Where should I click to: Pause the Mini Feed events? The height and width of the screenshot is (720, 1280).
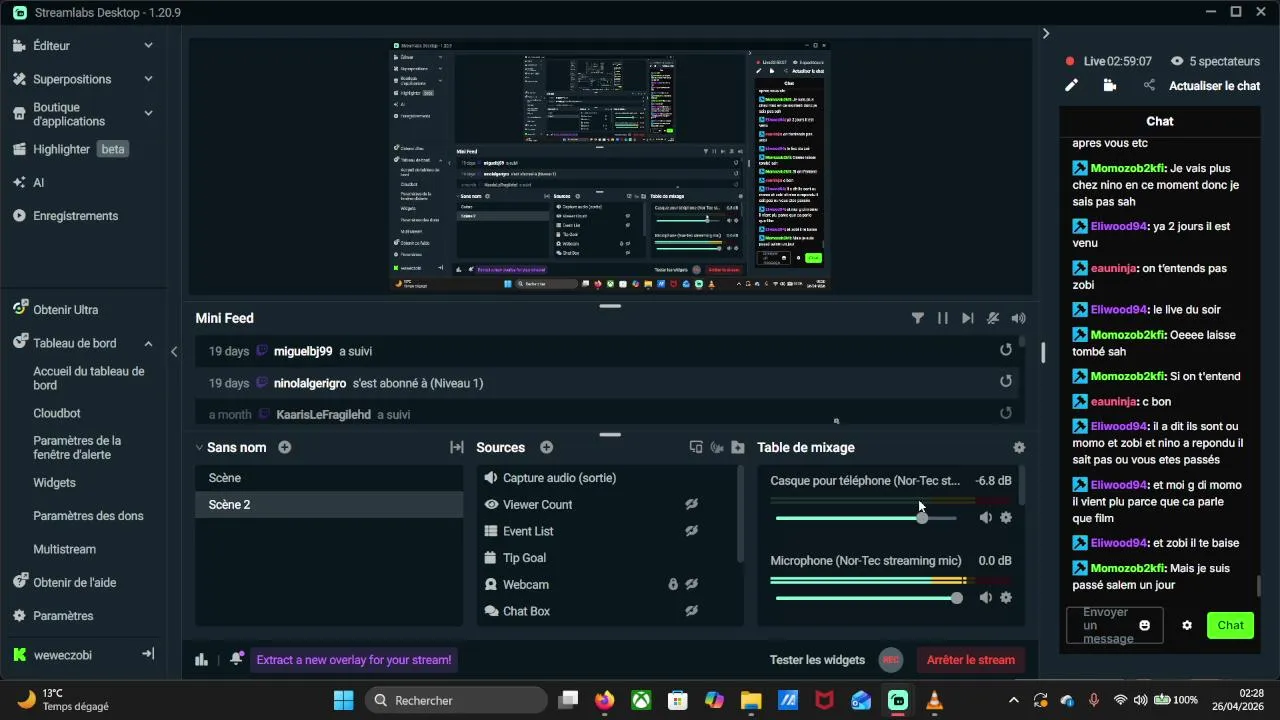coord(942,318)
